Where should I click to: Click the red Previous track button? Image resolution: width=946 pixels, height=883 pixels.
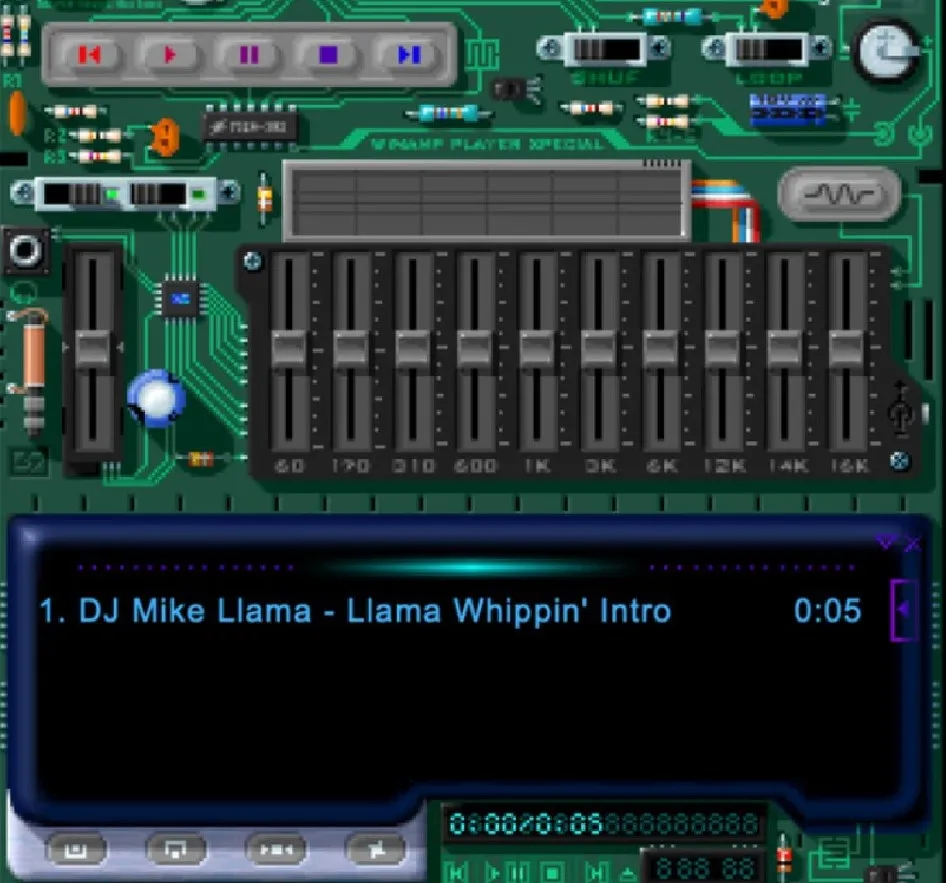89,55
